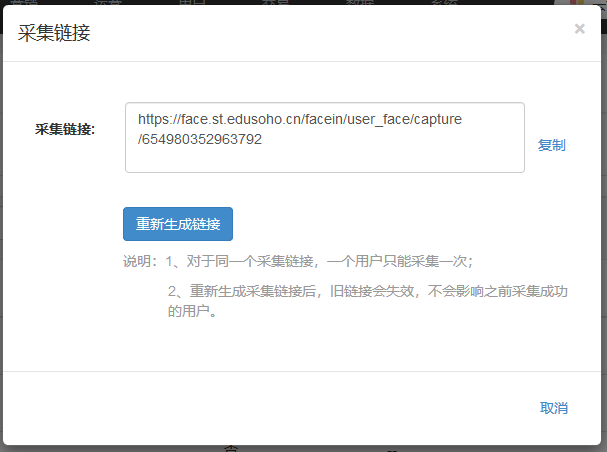The height and width of the screenshot is (452, 607).
Task: Click the bold 采集链接: field label
Action: (64, 129)
